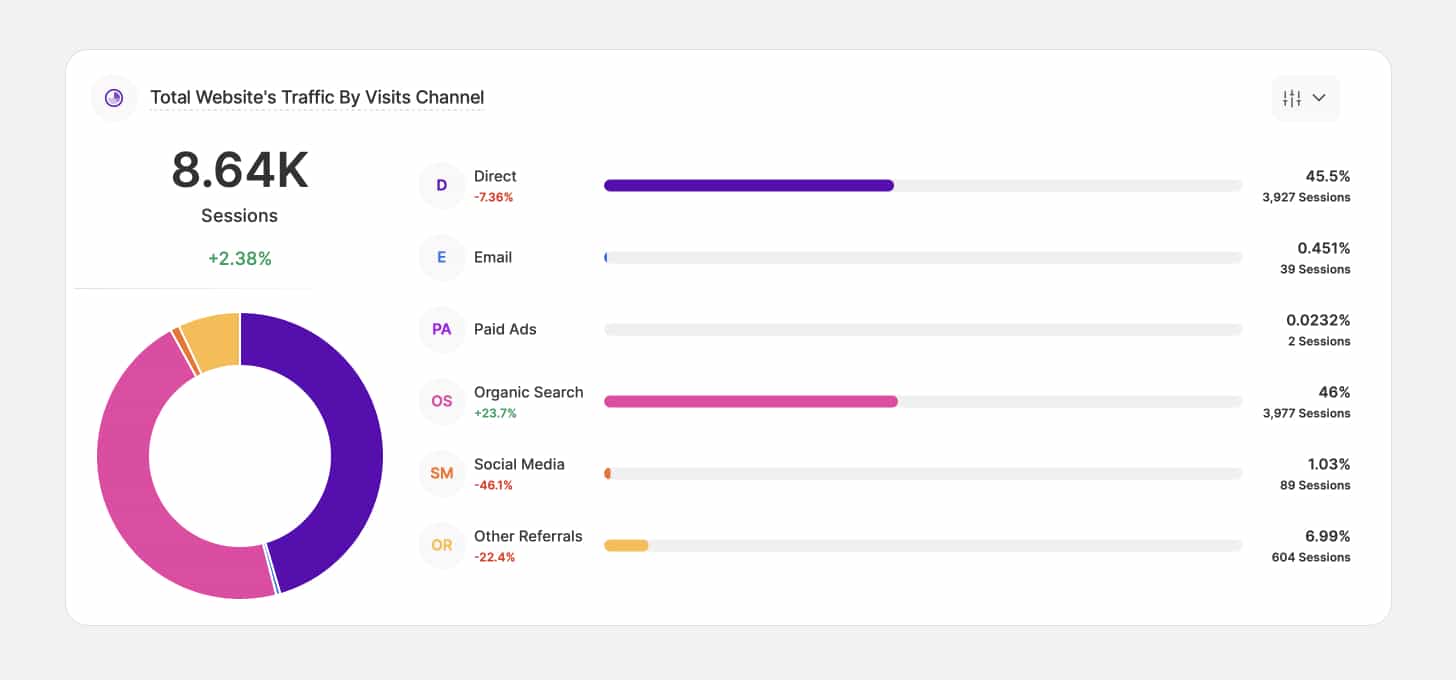Open the filter settings dropdown
This screenshot has height=680, width=1456.
[1305, 98]
